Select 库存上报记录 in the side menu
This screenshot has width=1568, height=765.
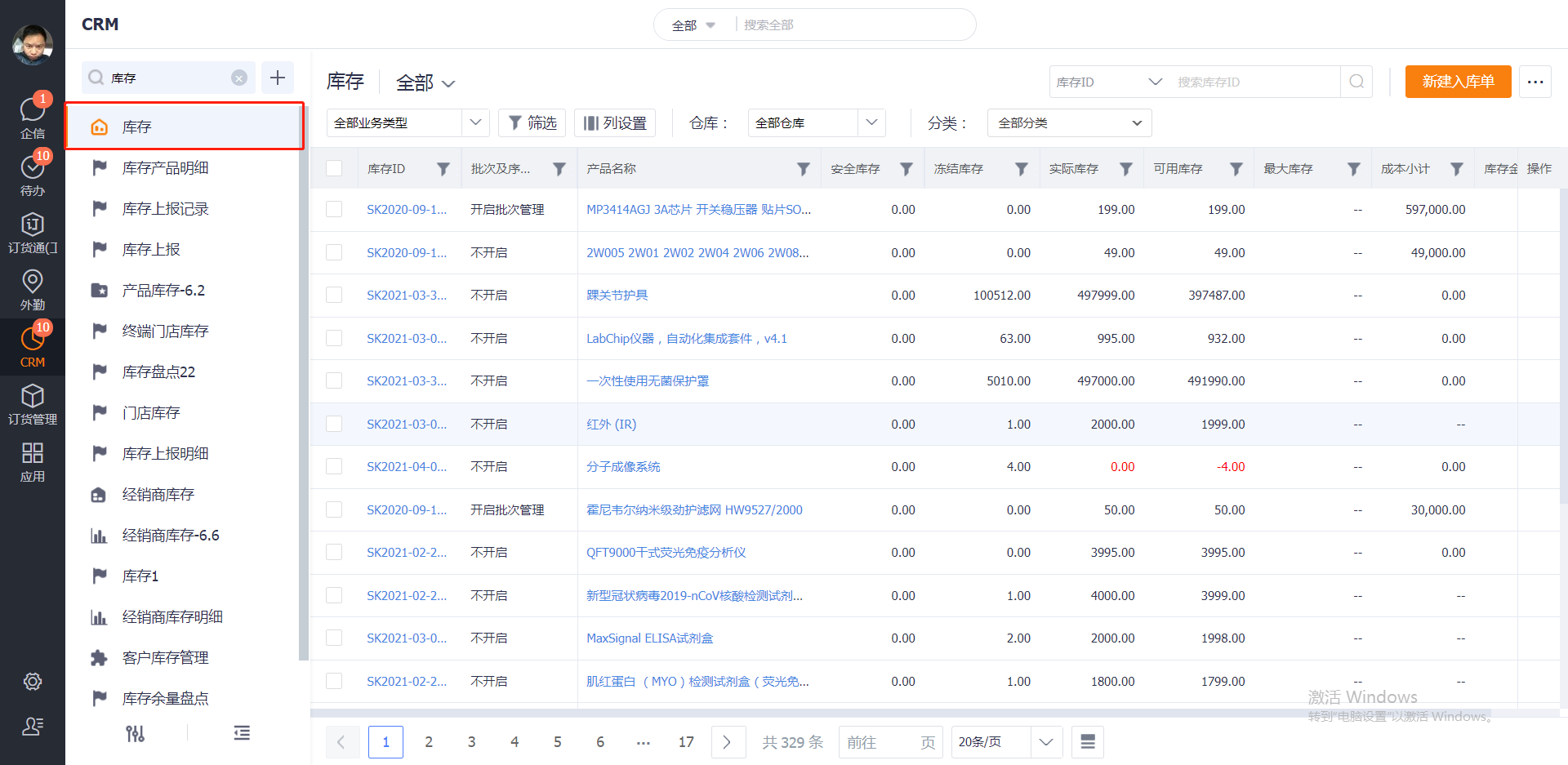(184, 208)
